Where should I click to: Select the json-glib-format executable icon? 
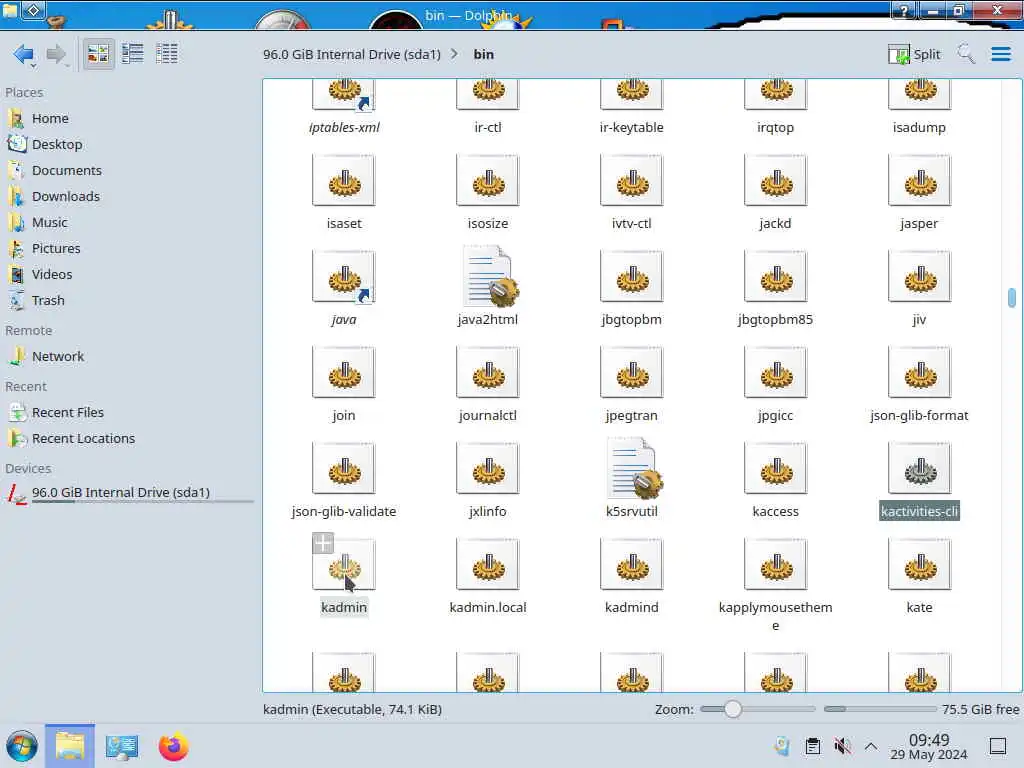(x=919, y=373)
